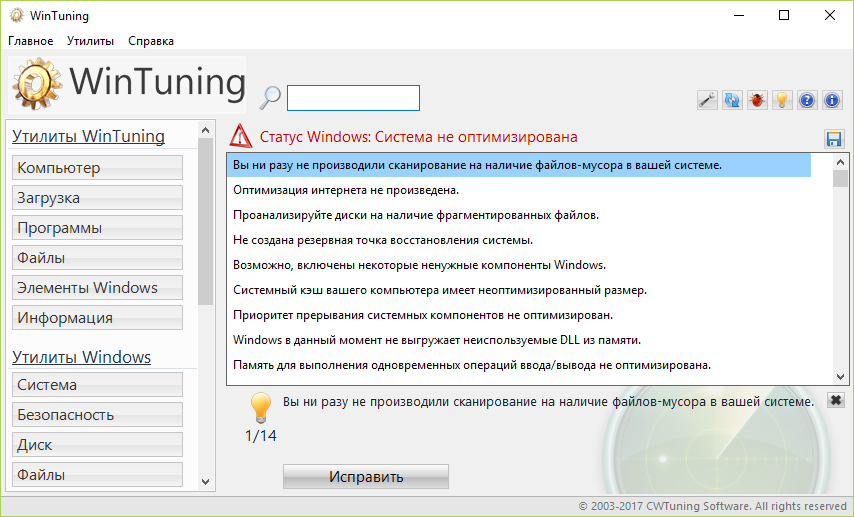Click the light bulb tips icon in toolbar
854x517 pixels.
782,100
